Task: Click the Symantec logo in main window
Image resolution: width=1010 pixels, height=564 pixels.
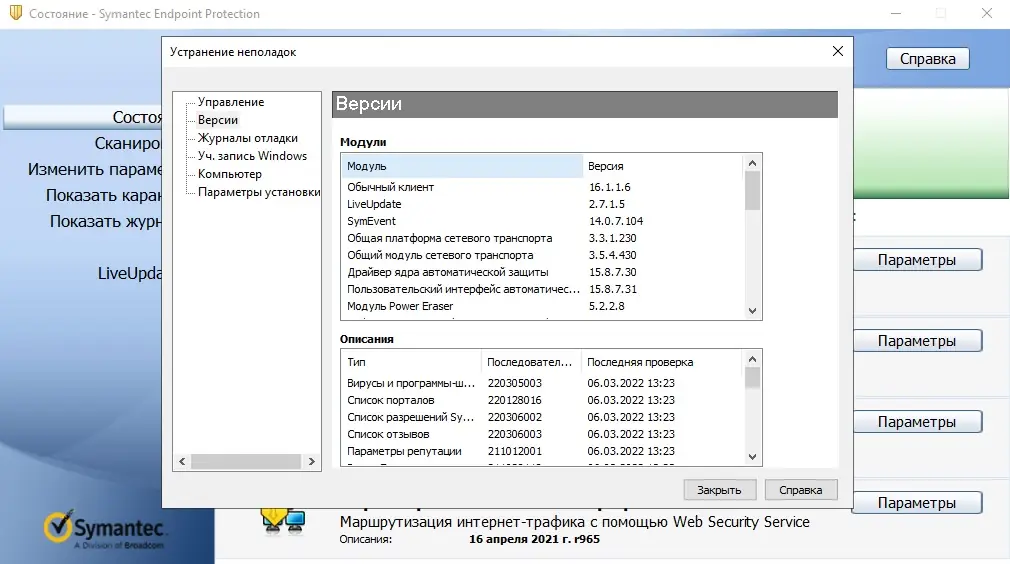Action: point(104,531)
